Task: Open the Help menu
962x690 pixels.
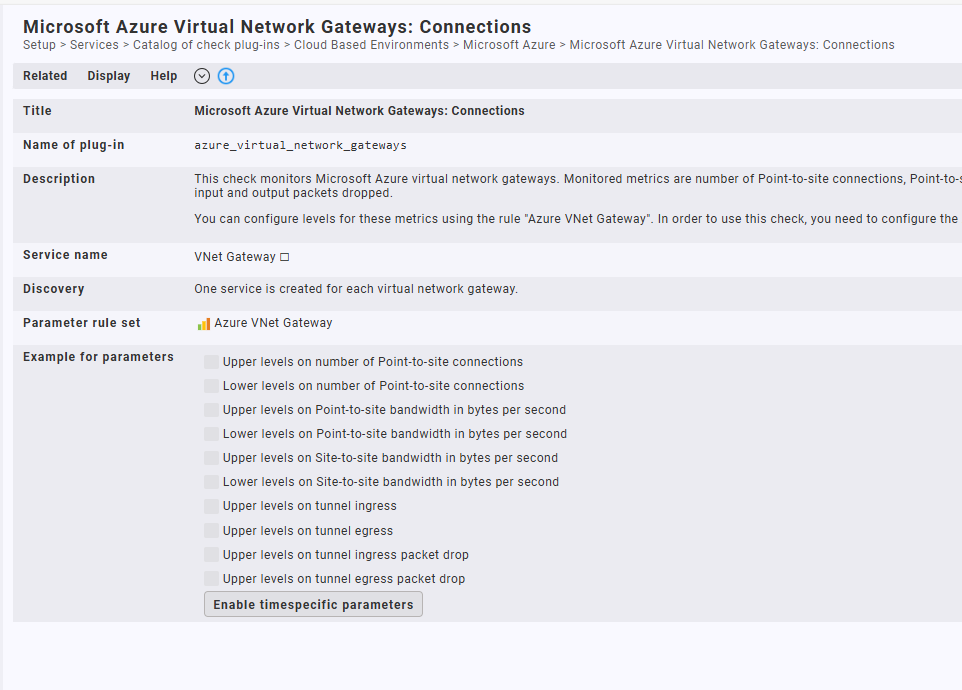Action: coord(164,76)
